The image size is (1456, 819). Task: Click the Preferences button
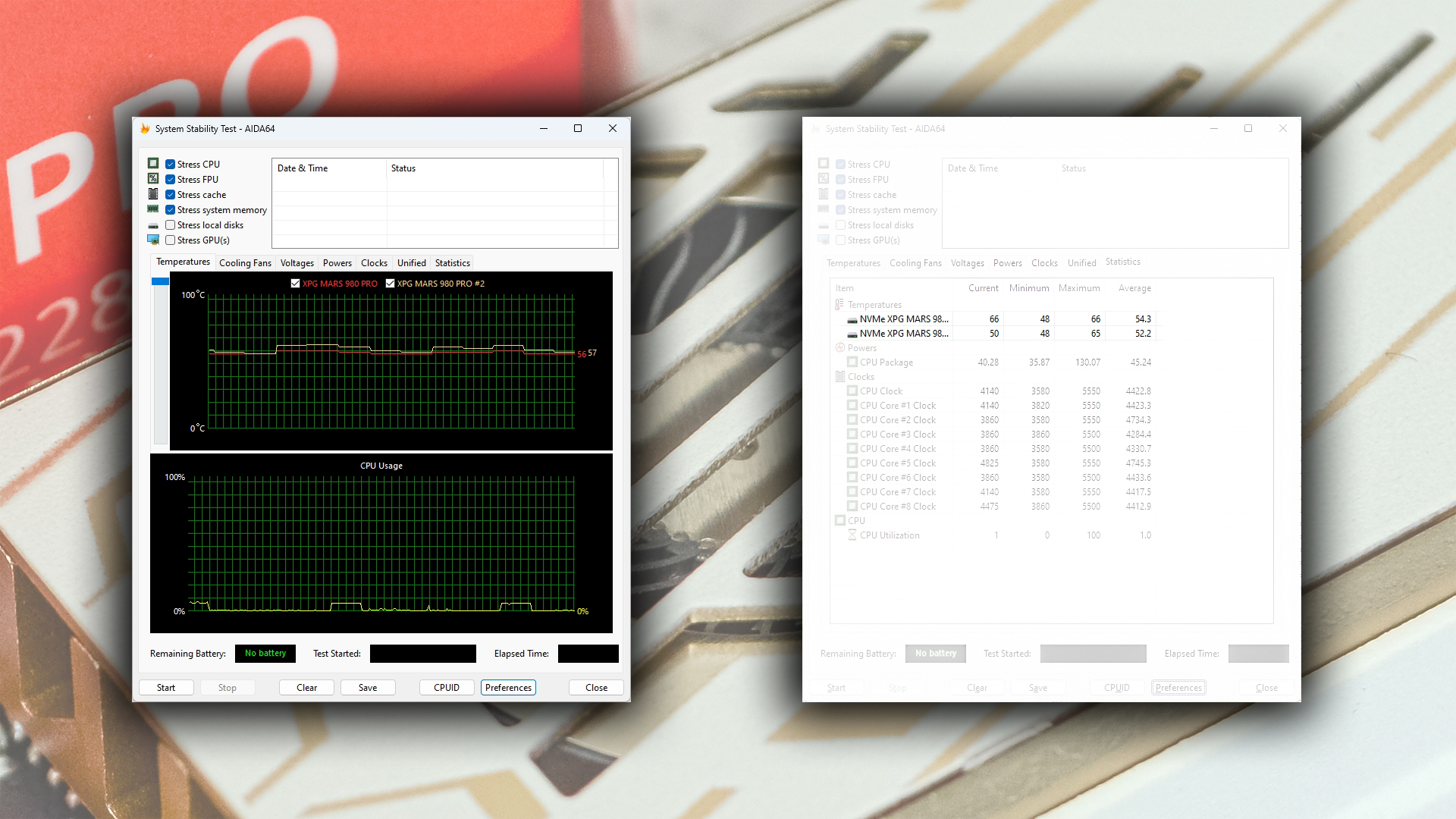pyautogui.click(x=508, y=688)
